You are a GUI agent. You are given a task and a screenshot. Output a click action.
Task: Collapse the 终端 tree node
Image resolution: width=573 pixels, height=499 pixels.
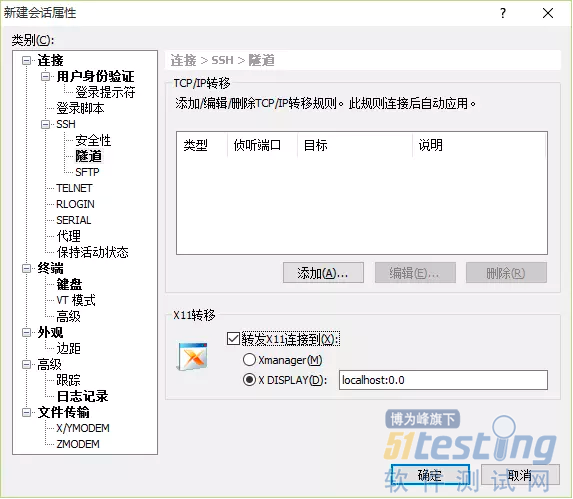(x=27, y=268)
